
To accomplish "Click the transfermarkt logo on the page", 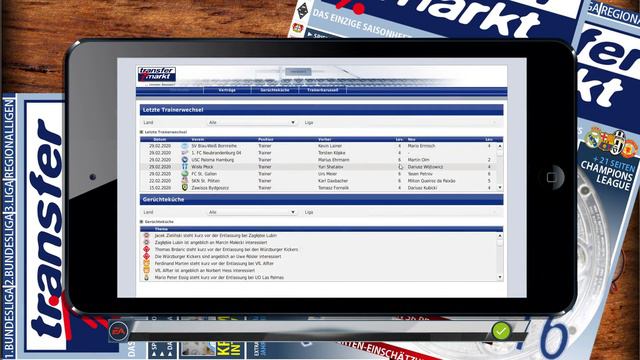I will [157, 74].
